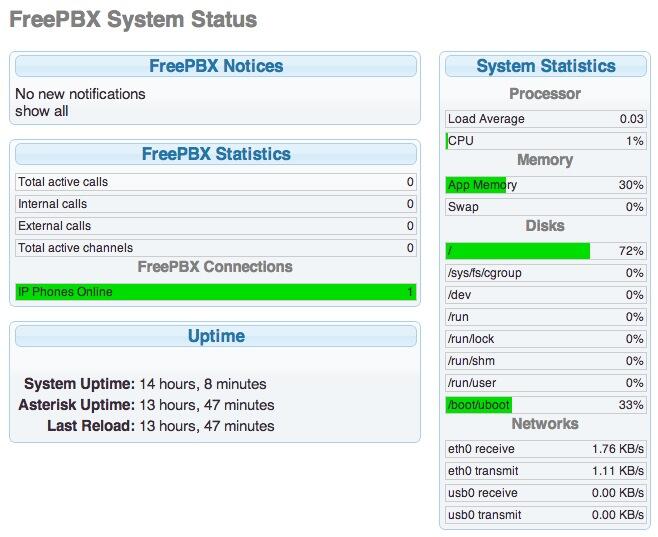Click the 'show all' notifications link
This screenshot has width=658, height=537.
(x=42, y=111)
